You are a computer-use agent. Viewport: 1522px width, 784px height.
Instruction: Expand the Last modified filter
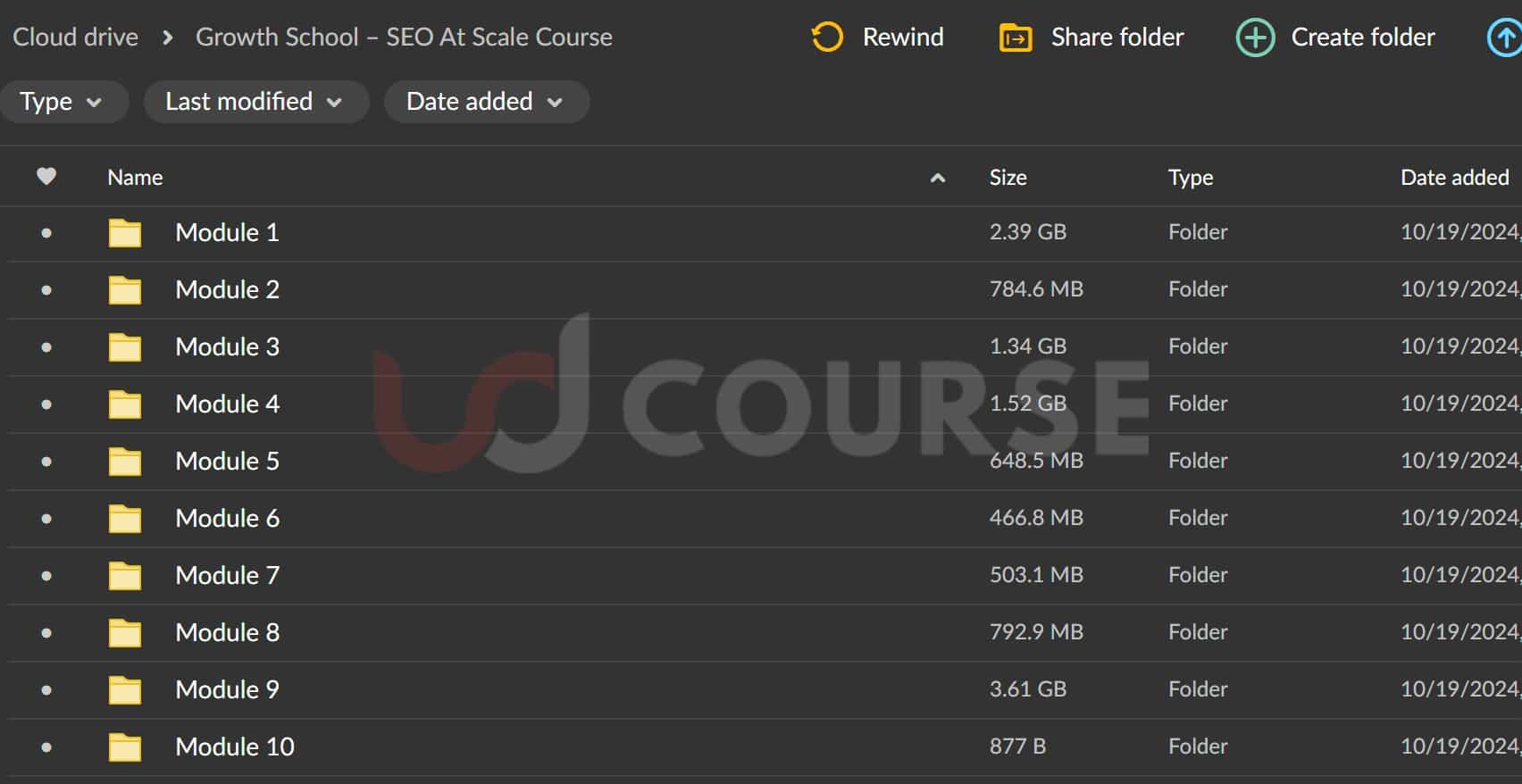[x=255, y=102]
